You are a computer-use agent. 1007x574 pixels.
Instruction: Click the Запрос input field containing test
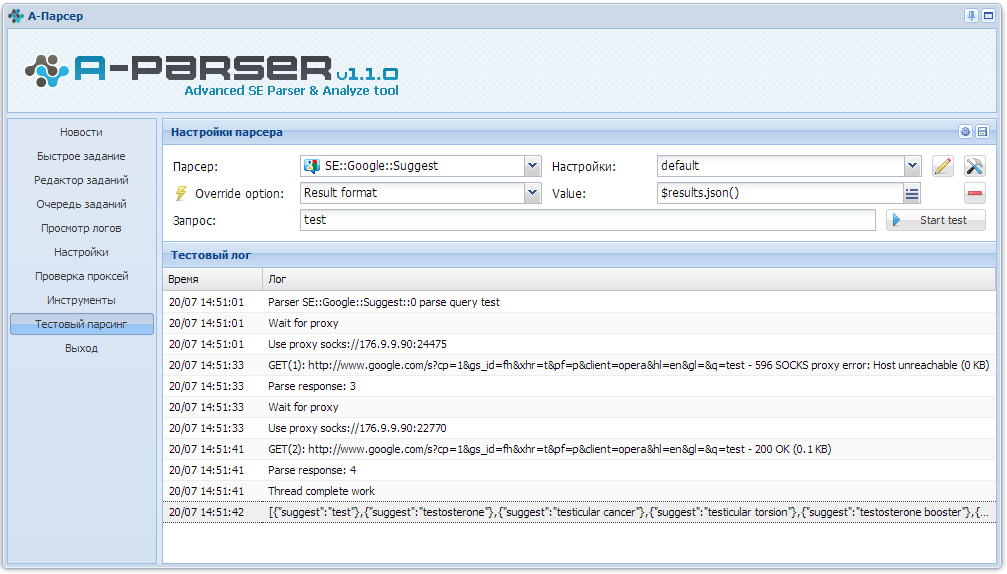pyautogui.click(x=588, y=220)
